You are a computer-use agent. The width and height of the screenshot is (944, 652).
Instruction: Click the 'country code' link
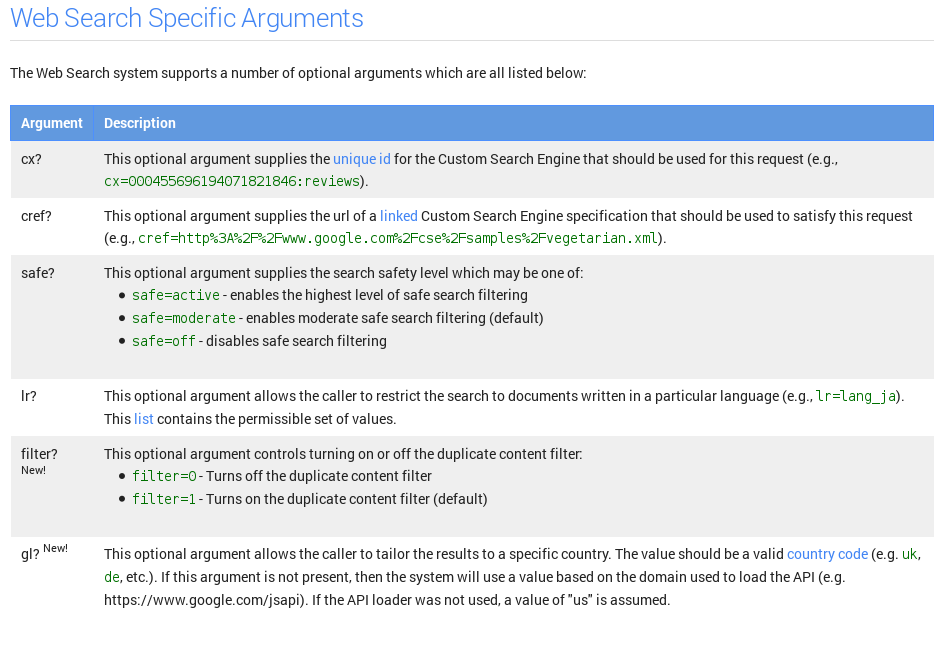pyautogui.click(x=827, y=554)
